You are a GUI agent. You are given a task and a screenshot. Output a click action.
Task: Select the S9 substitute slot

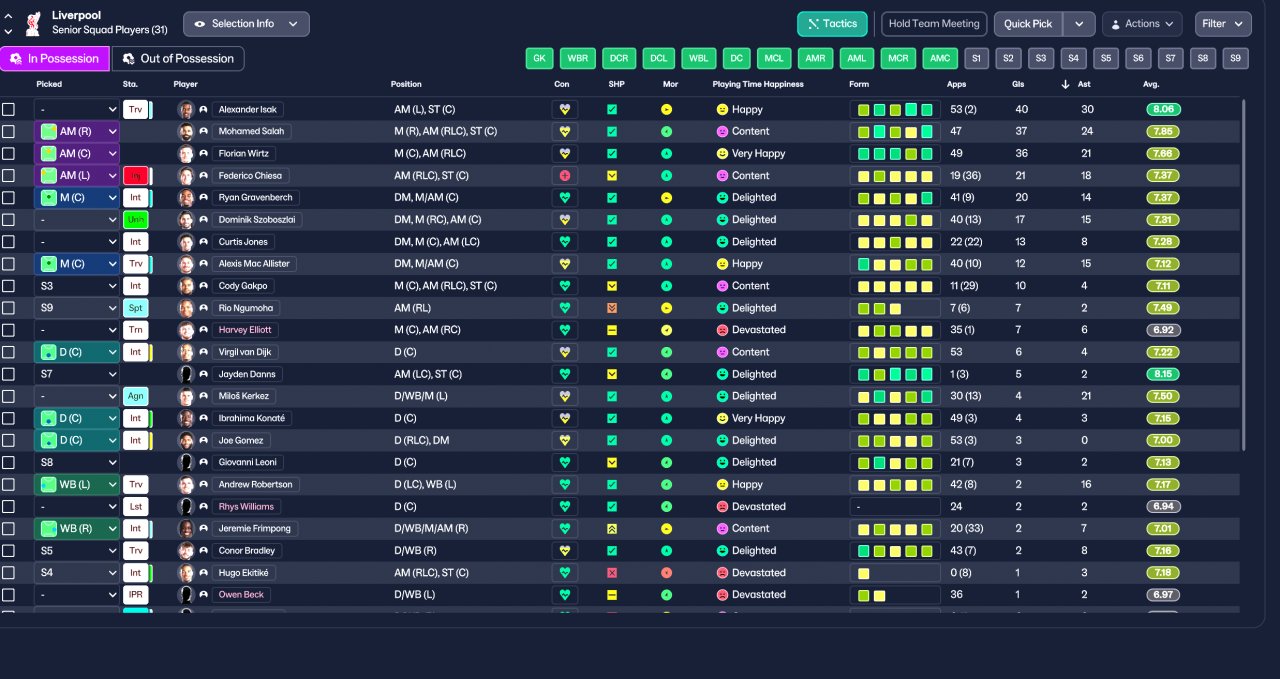click(1236, 58)
